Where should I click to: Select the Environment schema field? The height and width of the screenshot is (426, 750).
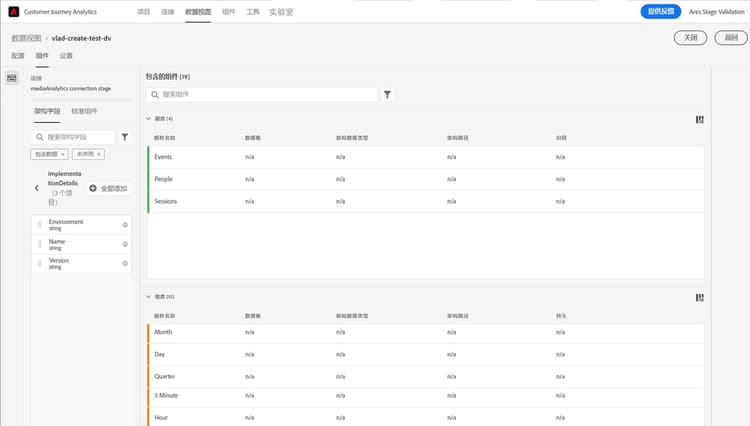tap(81, 225)
